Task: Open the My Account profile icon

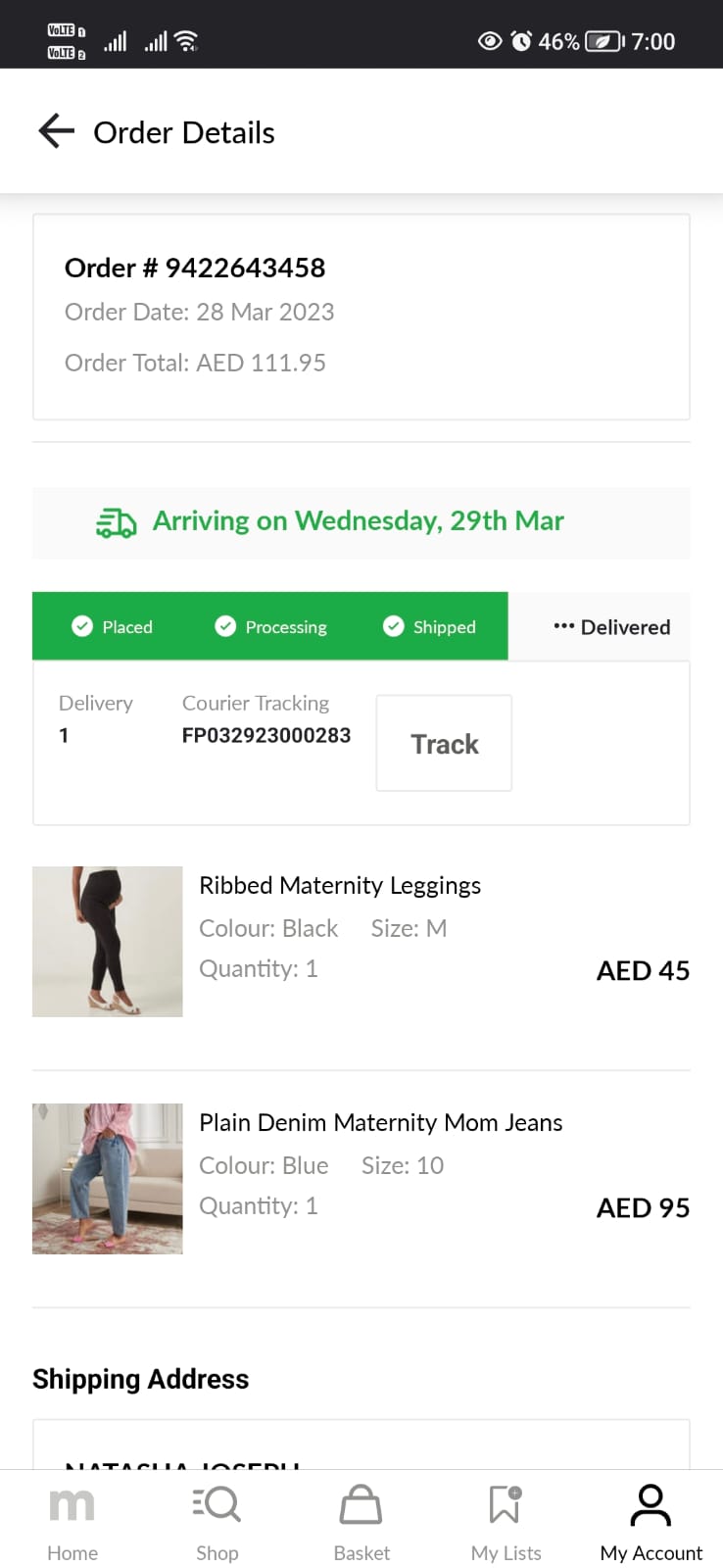Action: [651, 1505]
